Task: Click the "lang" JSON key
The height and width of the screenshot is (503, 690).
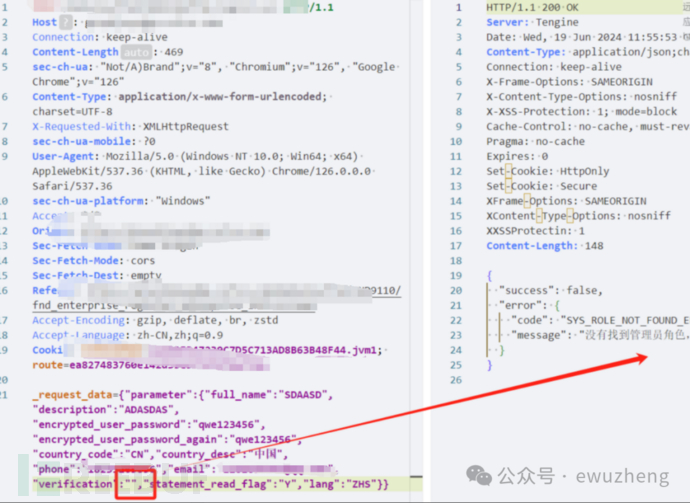Action: point(321,485)
